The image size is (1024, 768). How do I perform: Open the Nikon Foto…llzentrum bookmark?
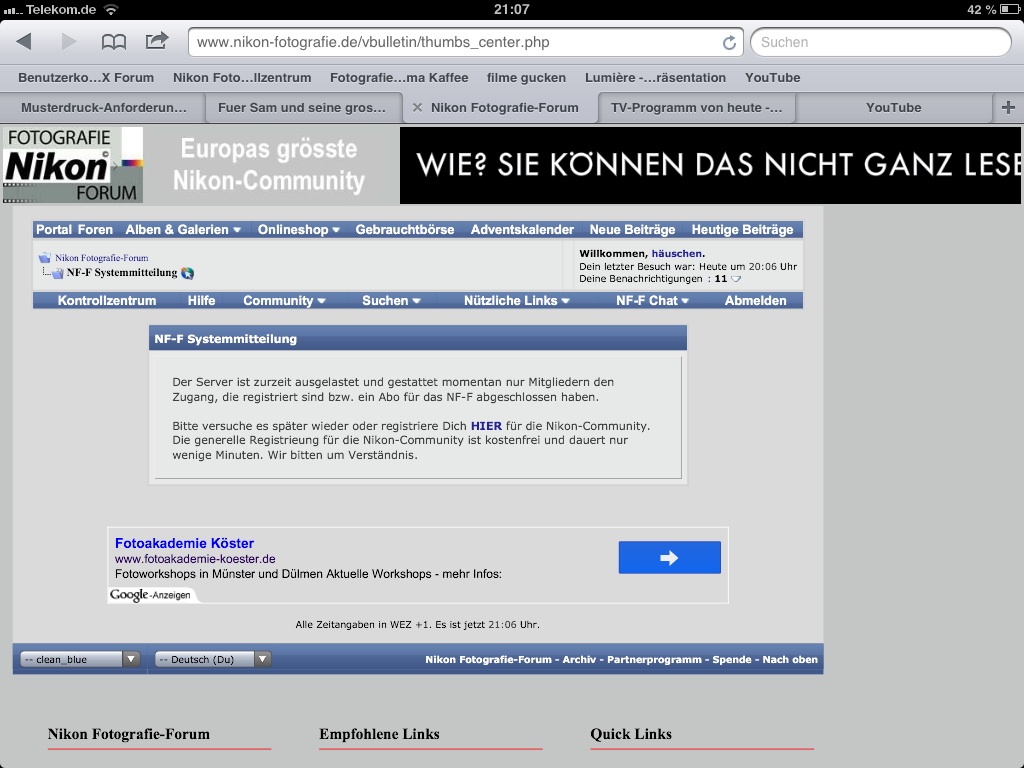tap(242, 78)
